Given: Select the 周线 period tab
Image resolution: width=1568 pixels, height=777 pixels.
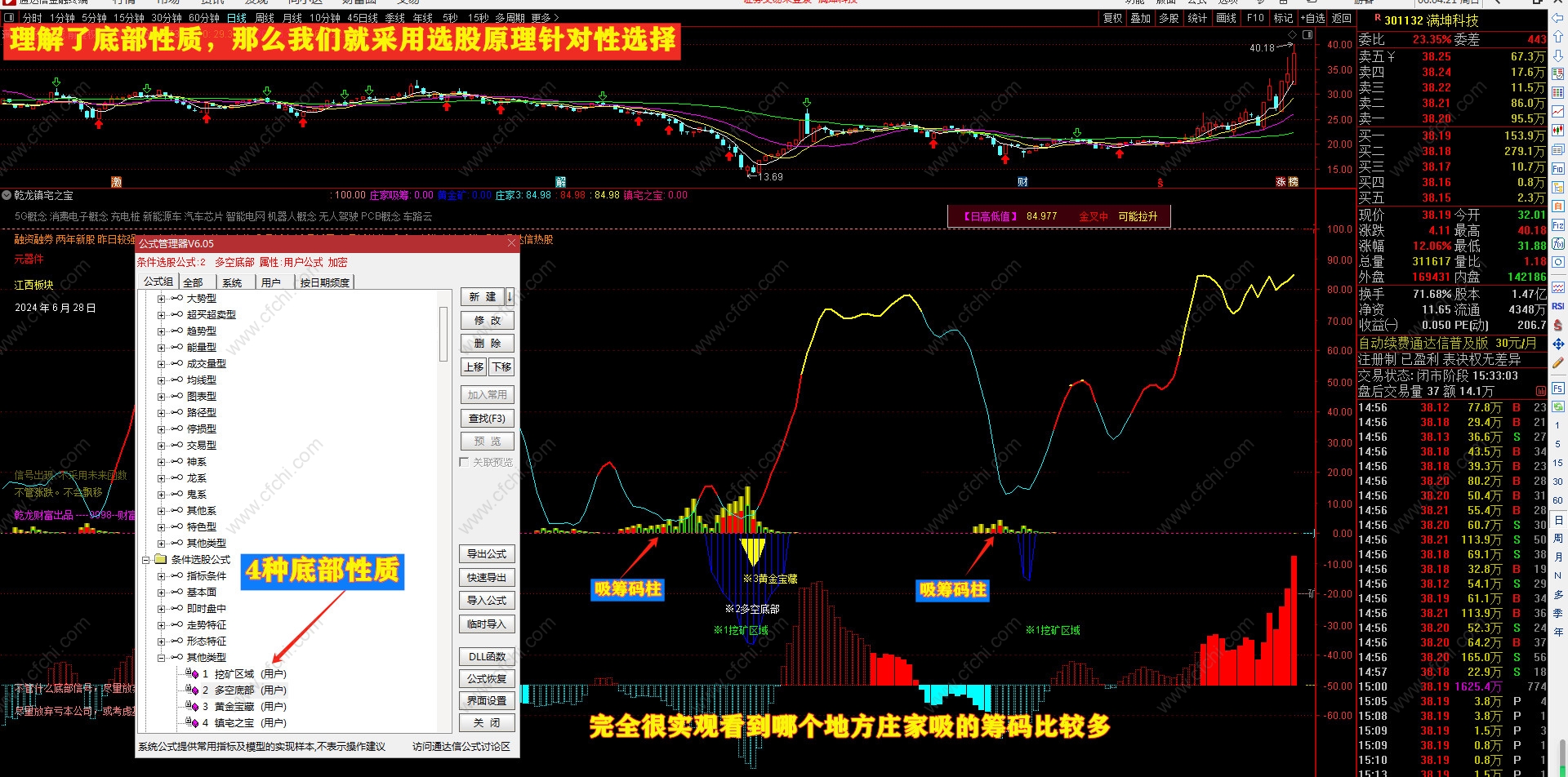Looking at the screenshot, I should 265,17.
